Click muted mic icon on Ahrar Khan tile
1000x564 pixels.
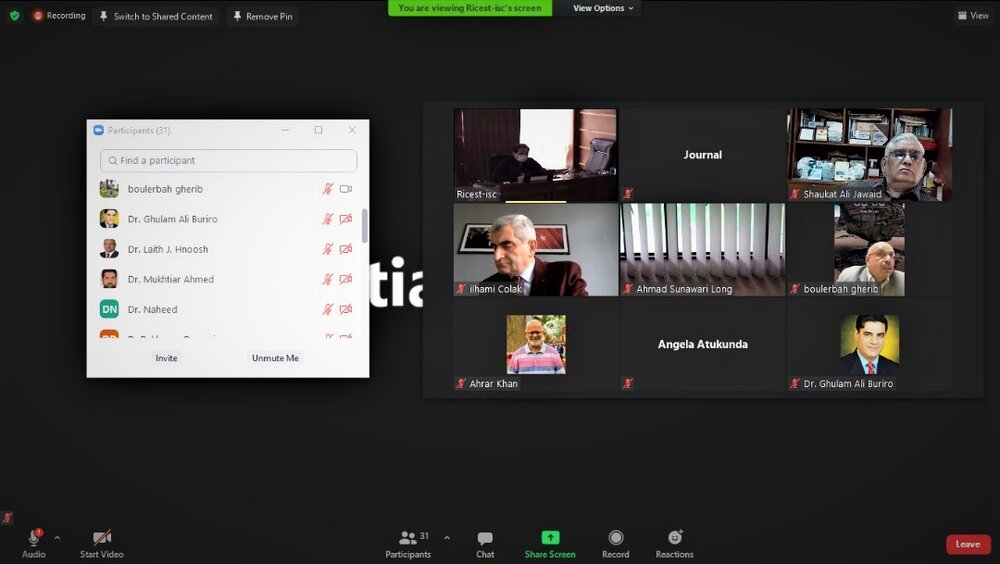click(x=460, y=383)
